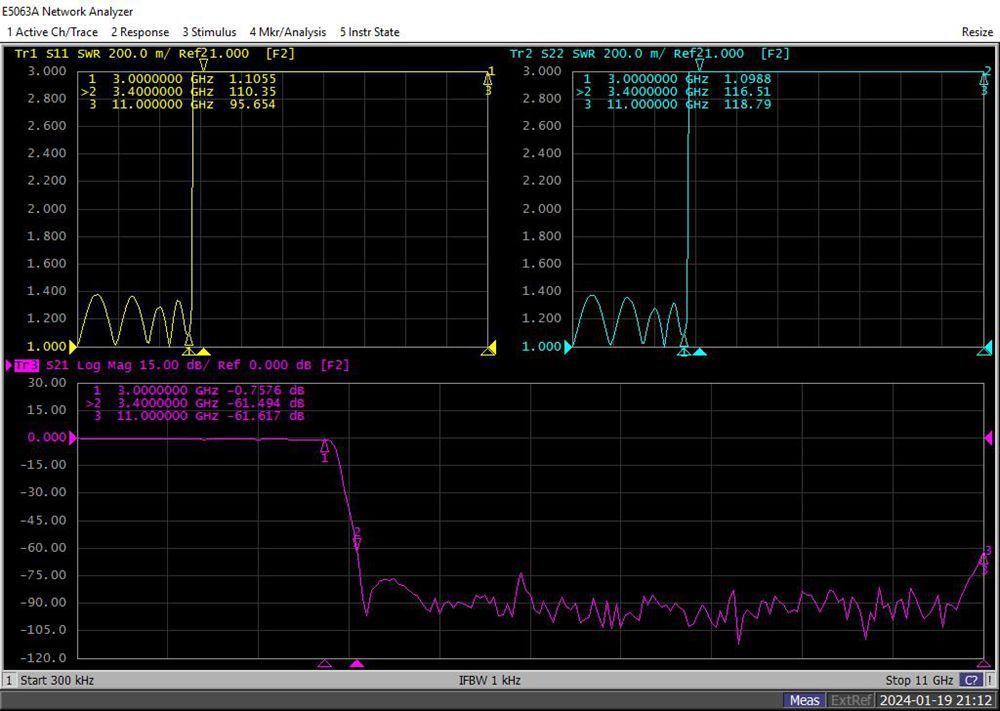Open the 1 Active Ch/Trace menu

[x=52, y=32]
